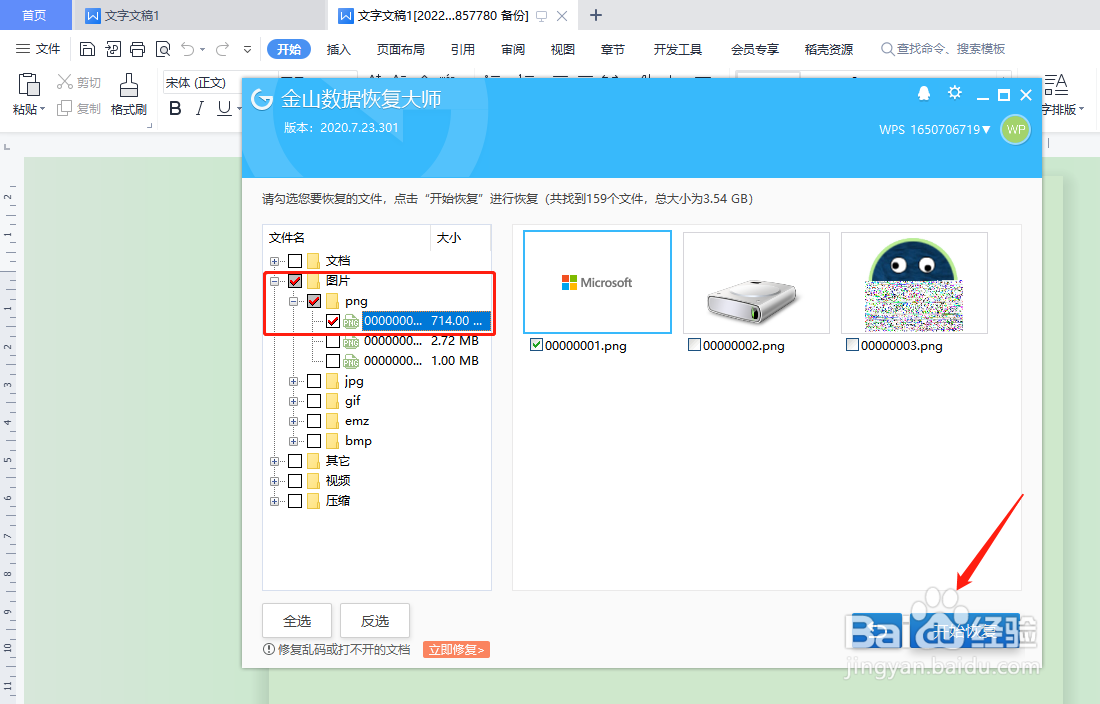Viewport: 1100px width, 704px height.
Task: Apply italic formatting using the I icon
Action: point(199,108)
